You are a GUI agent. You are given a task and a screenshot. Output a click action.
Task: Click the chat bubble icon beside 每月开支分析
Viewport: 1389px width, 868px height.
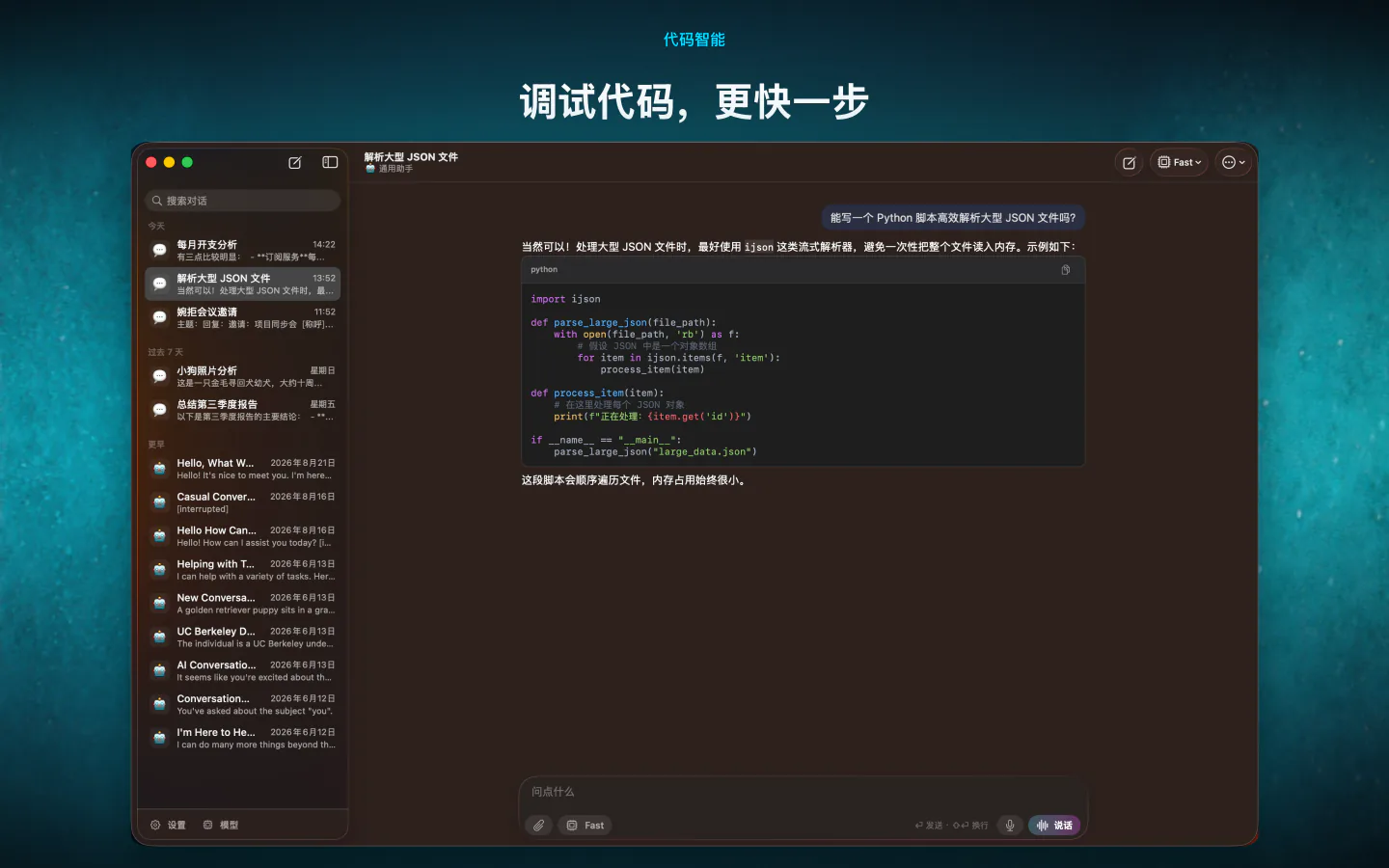(160, 251)
